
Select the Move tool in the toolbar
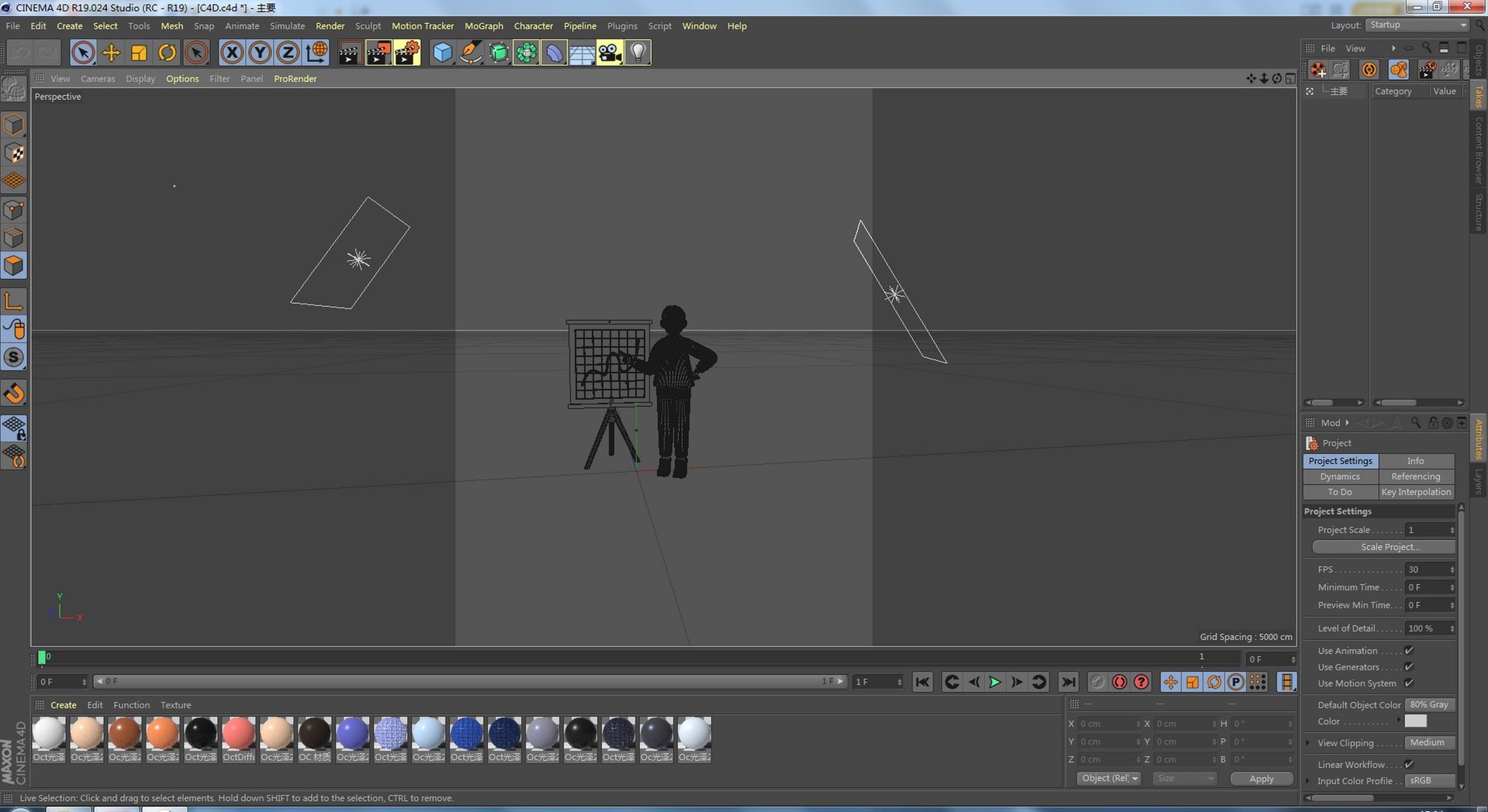(x=112, y=53)
